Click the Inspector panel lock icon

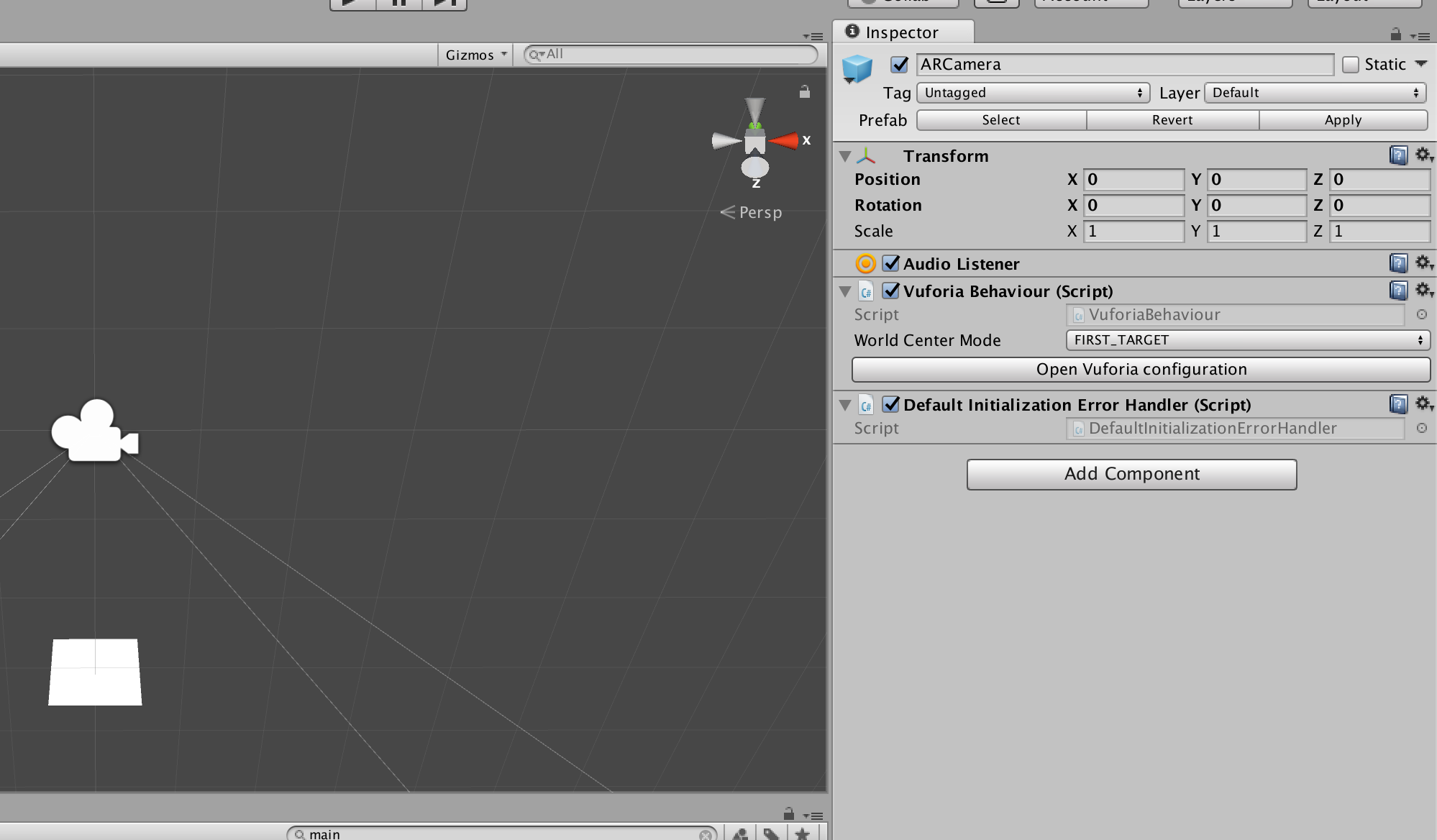pyautogui.click(x=1395, y=34)
